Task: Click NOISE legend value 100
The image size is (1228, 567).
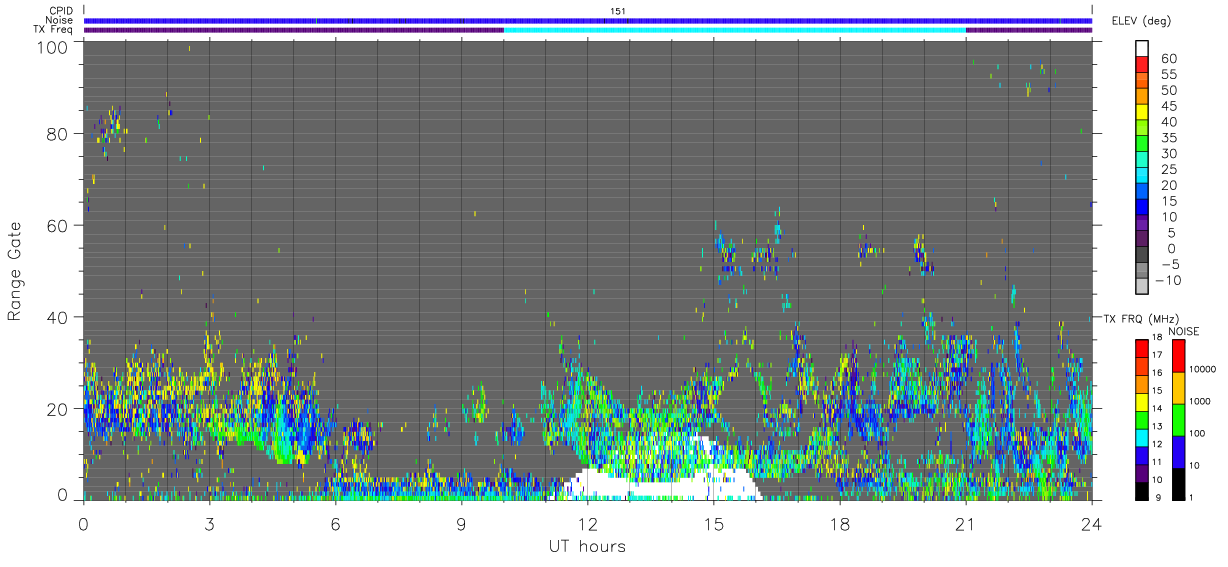Action: [1198, 433]
